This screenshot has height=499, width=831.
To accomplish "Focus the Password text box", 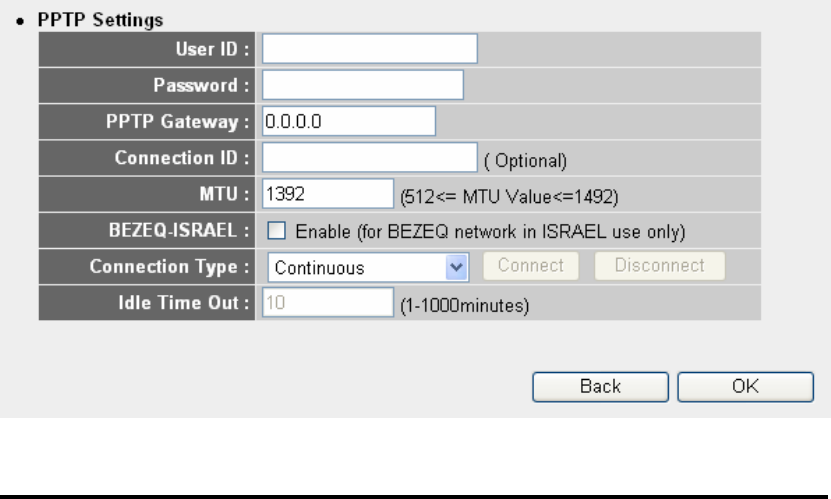I will coord(363,85).
